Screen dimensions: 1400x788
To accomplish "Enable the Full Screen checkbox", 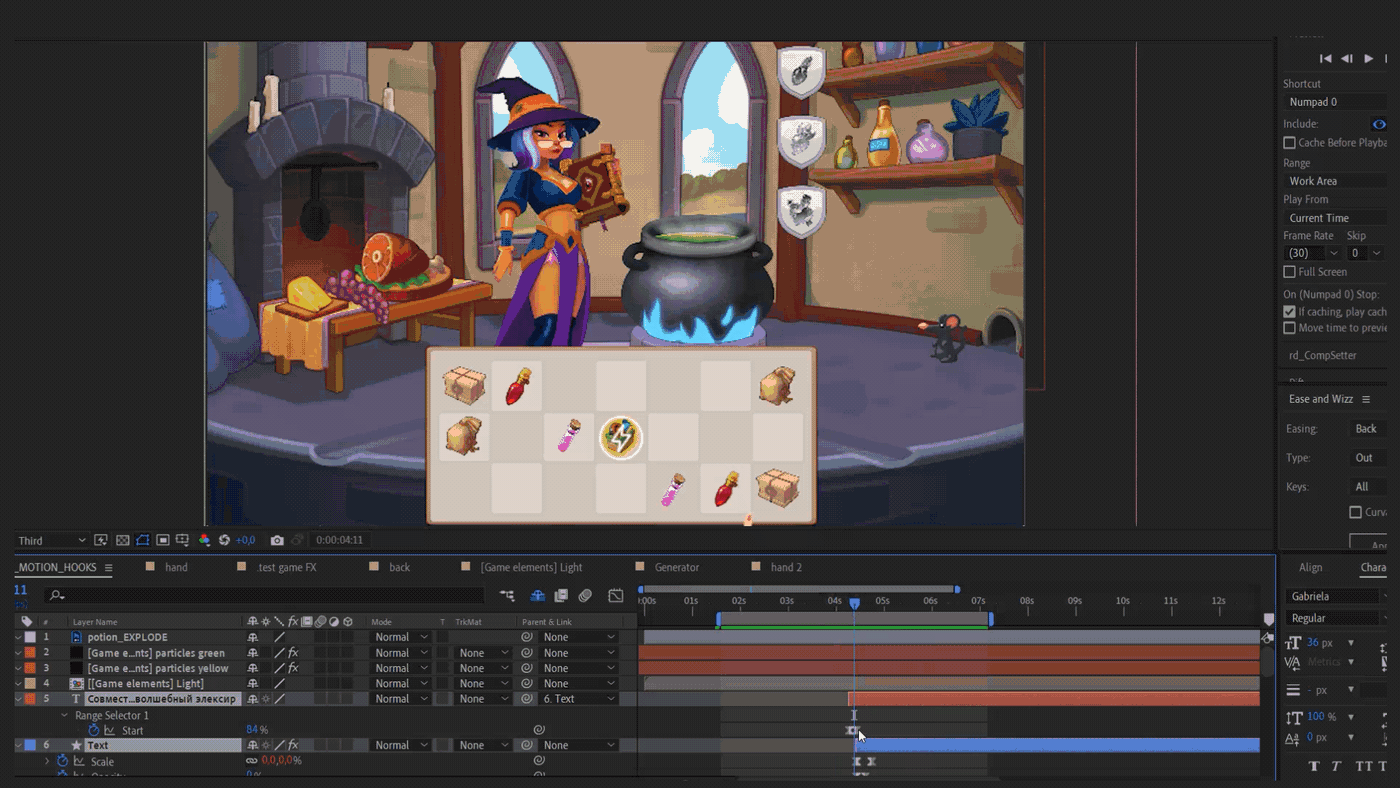I will click(x=1290, y=272).
